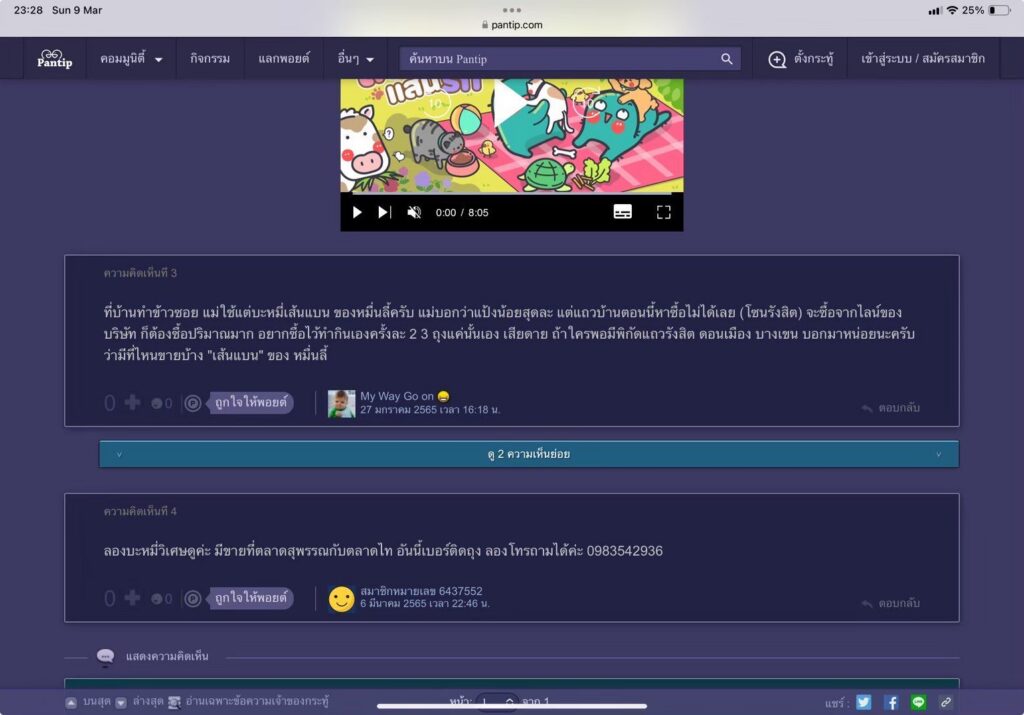
Task: Click the ตั้งกระทู้ new topic button
Action: coord(801,59)
